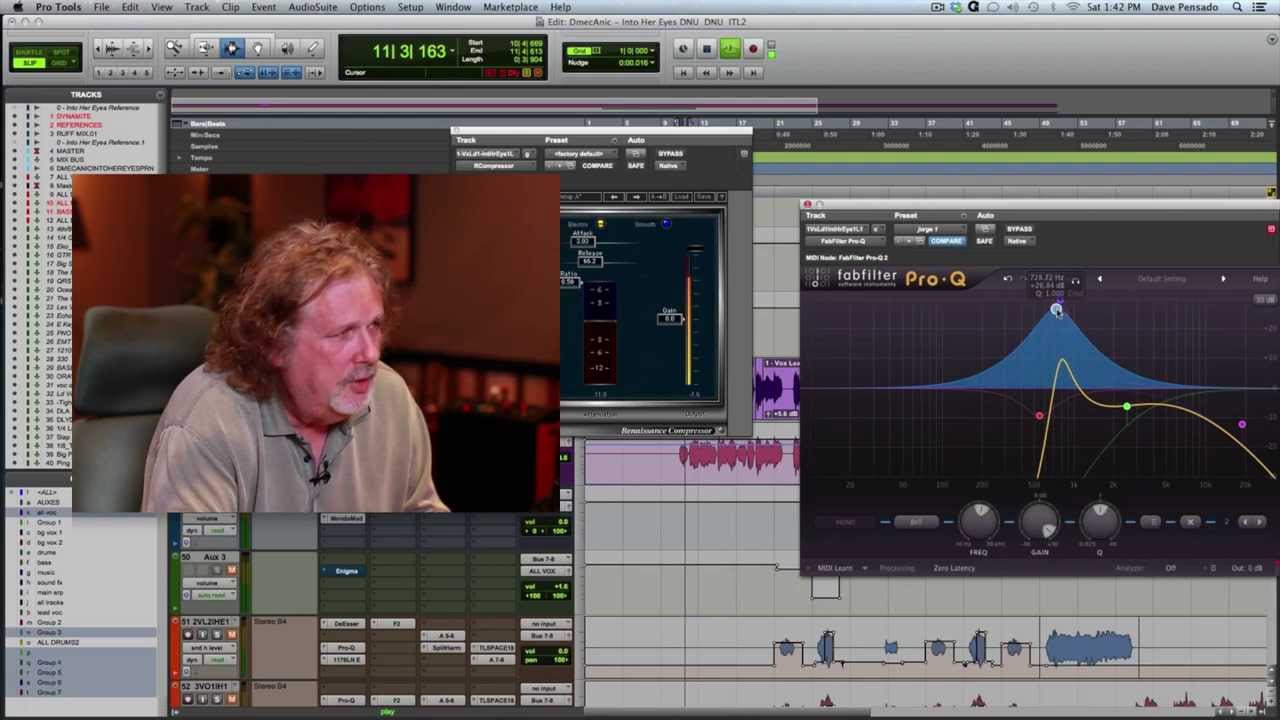Pick the Grabber hand tool
Screen dimensions: 1280x720
[258, 48]
